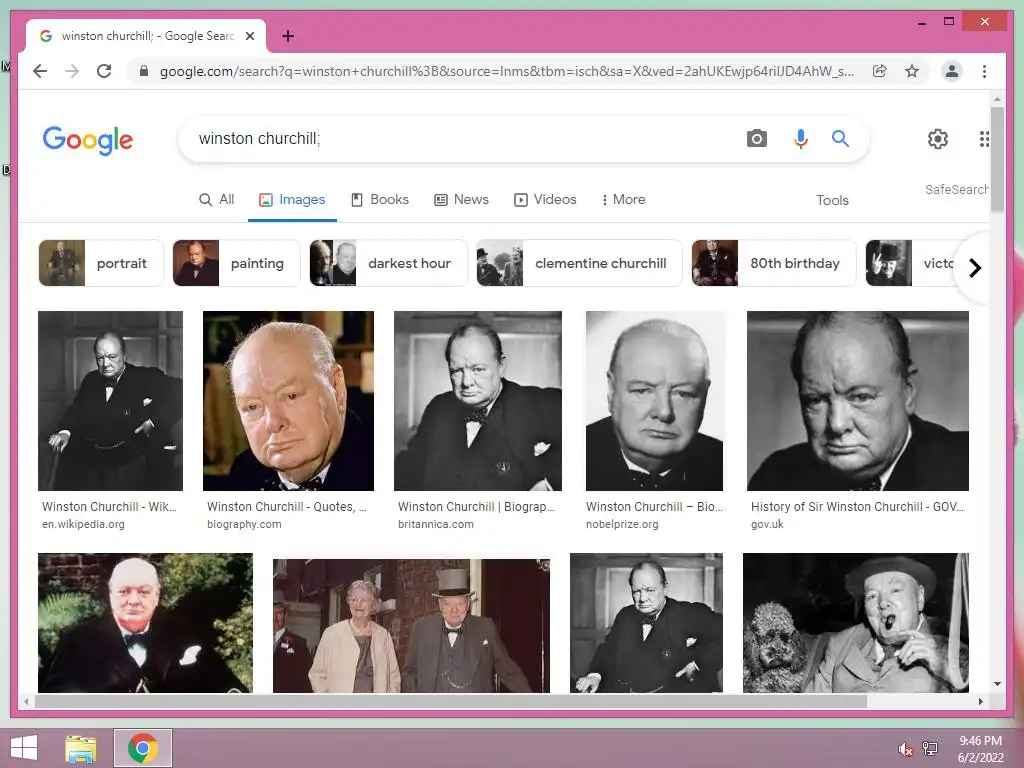The width and height of the screenshot is (1024, 768).
Task: Click the Windows Start button
Action: (x=24, y=748)
